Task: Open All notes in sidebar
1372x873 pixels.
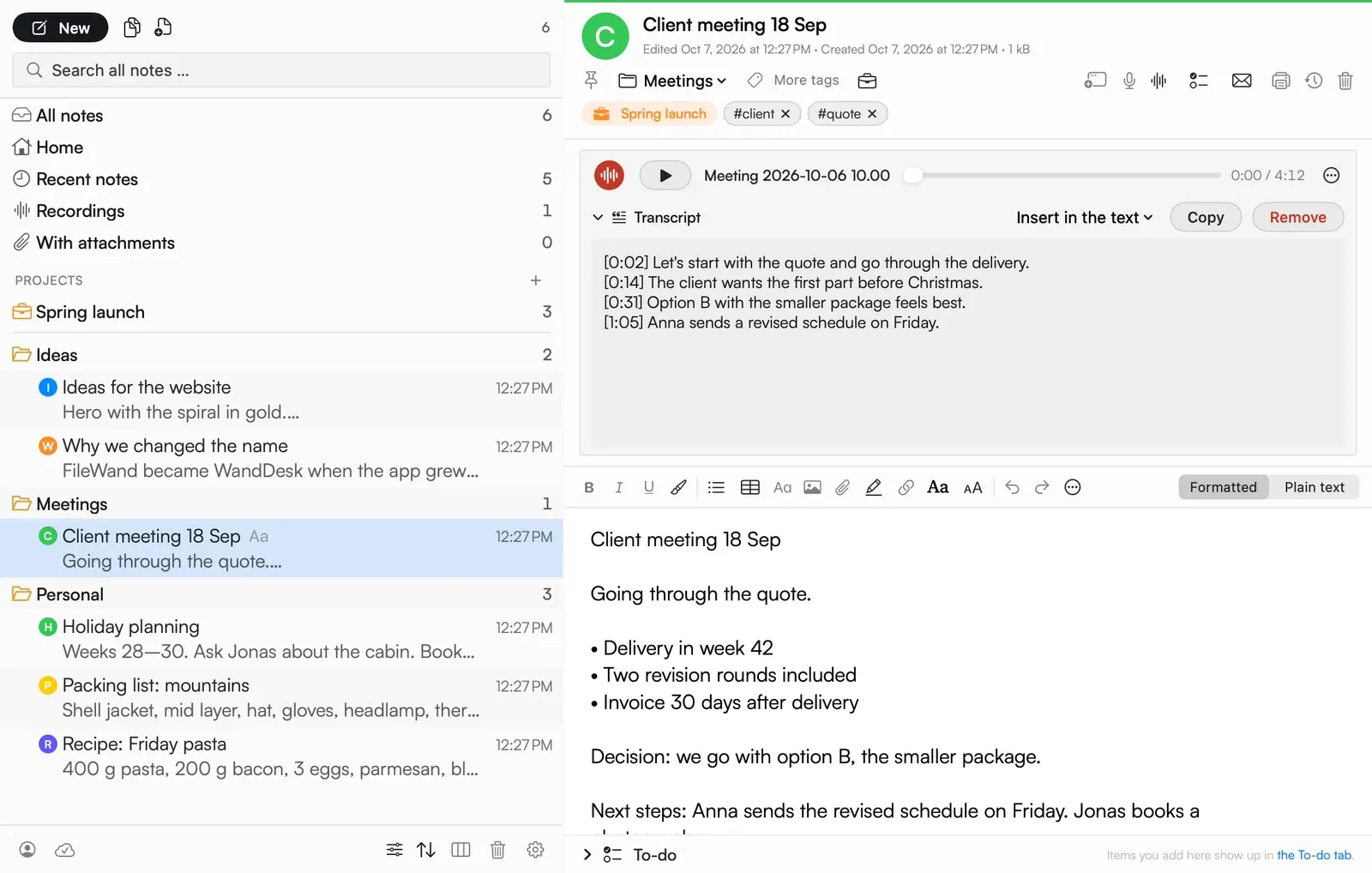Action: pos(281,115)
